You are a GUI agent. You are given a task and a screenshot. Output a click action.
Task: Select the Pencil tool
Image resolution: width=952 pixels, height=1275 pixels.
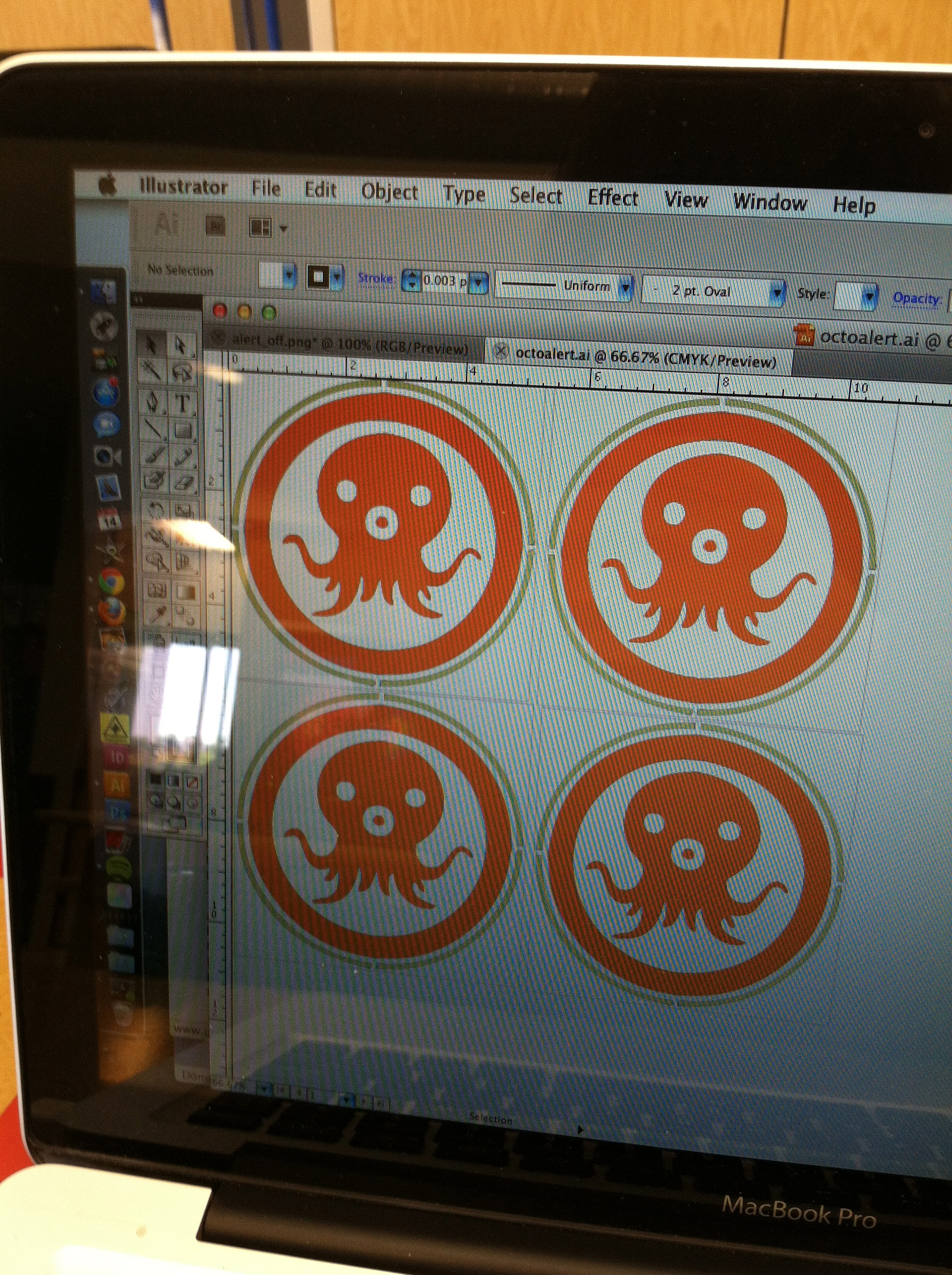click(x=184, y=456)
